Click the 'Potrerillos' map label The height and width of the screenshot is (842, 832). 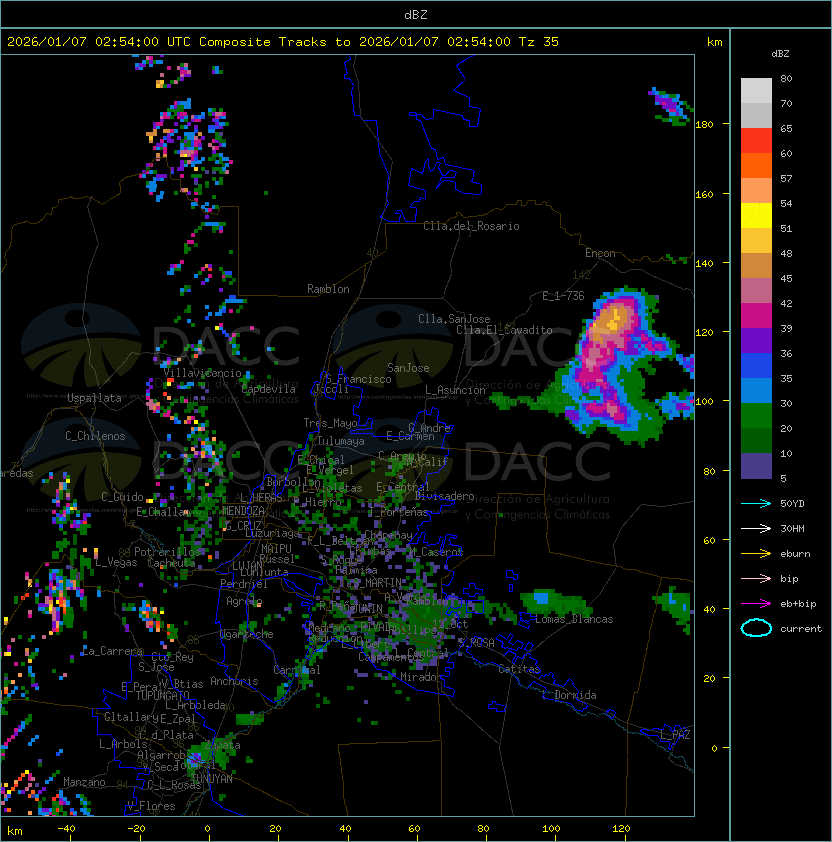167,552
